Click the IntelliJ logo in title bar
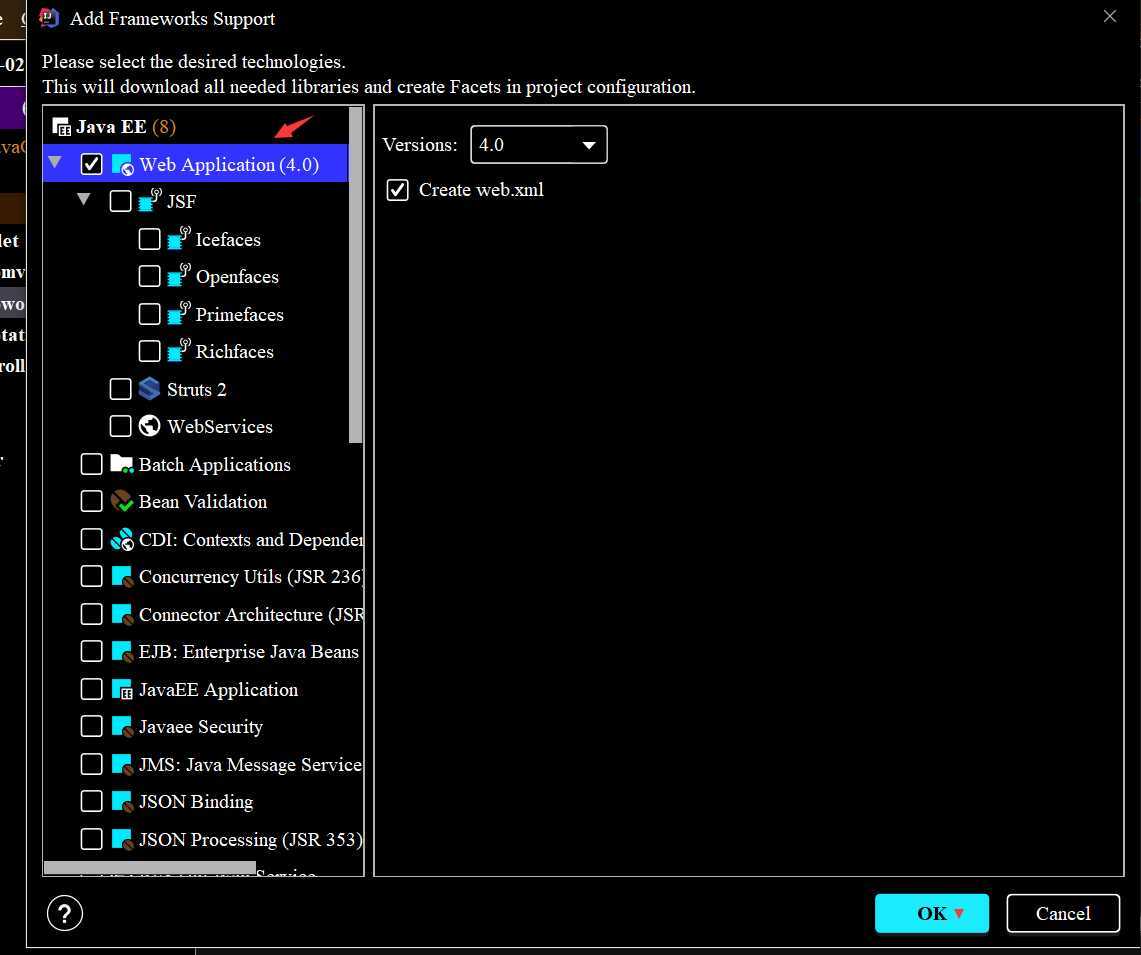 (48, 17)
